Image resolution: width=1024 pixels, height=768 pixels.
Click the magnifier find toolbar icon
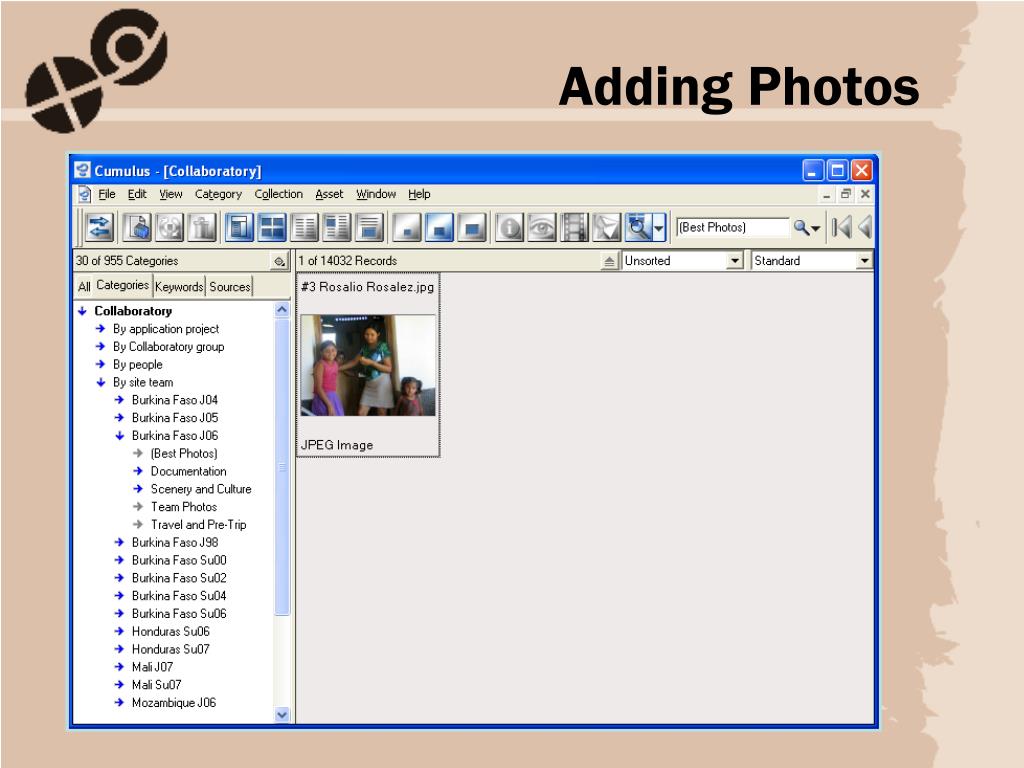[638, 227]
